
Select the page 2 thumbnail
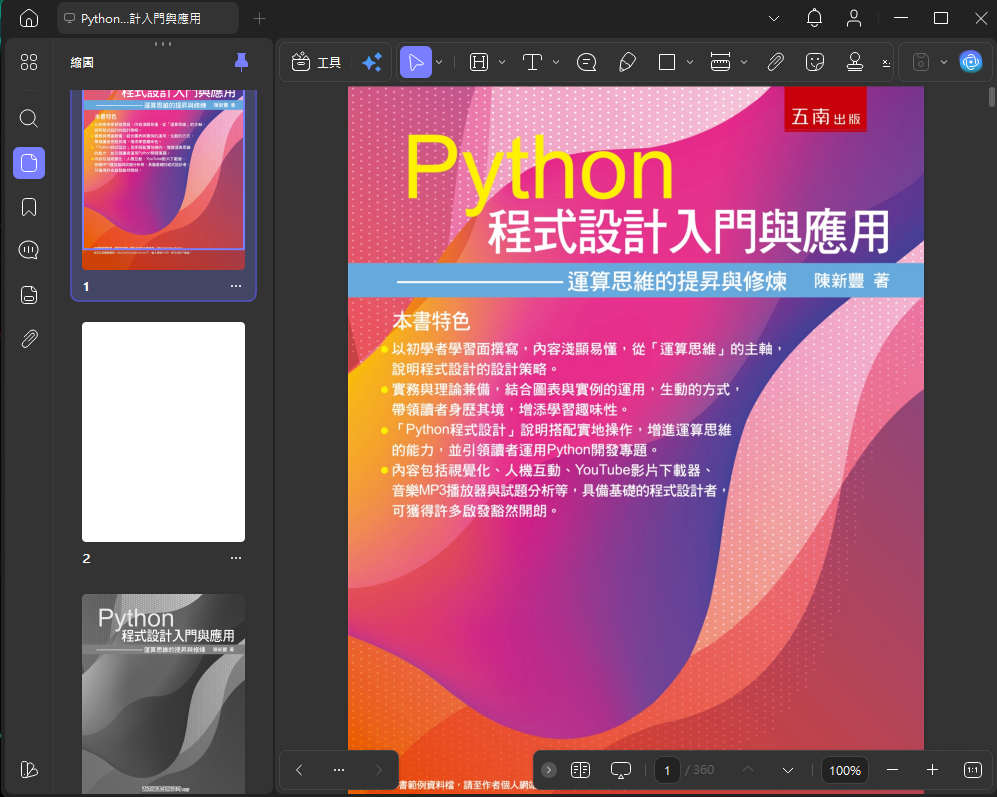(x=163, y=432)
